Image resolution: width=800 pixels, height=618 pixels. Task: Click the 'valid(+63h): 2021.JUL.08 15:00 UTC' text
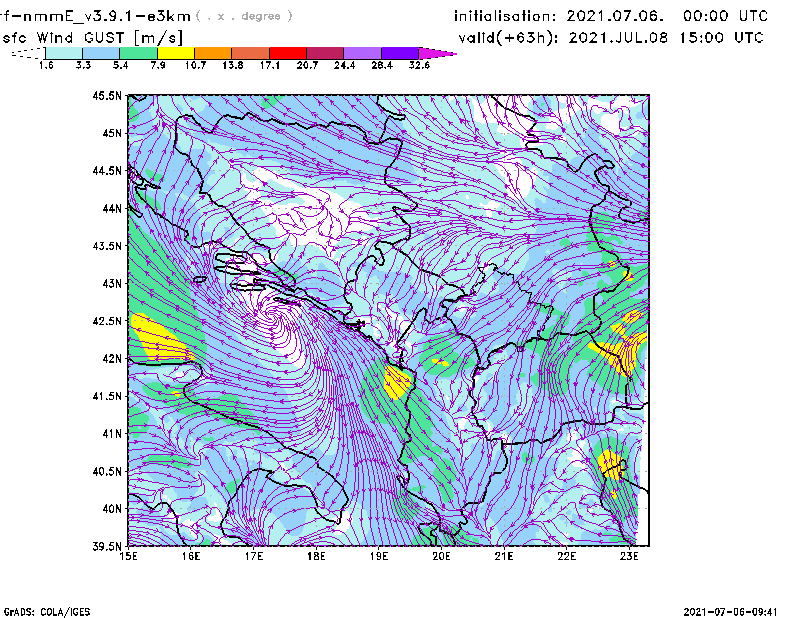(x=611, y=38)
